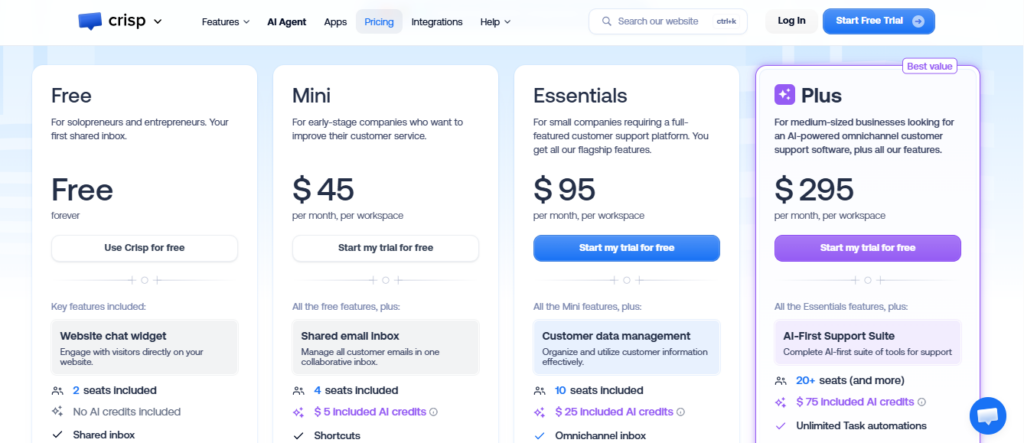Click arrow icon in Start Free Trial button

coord(918,21)
